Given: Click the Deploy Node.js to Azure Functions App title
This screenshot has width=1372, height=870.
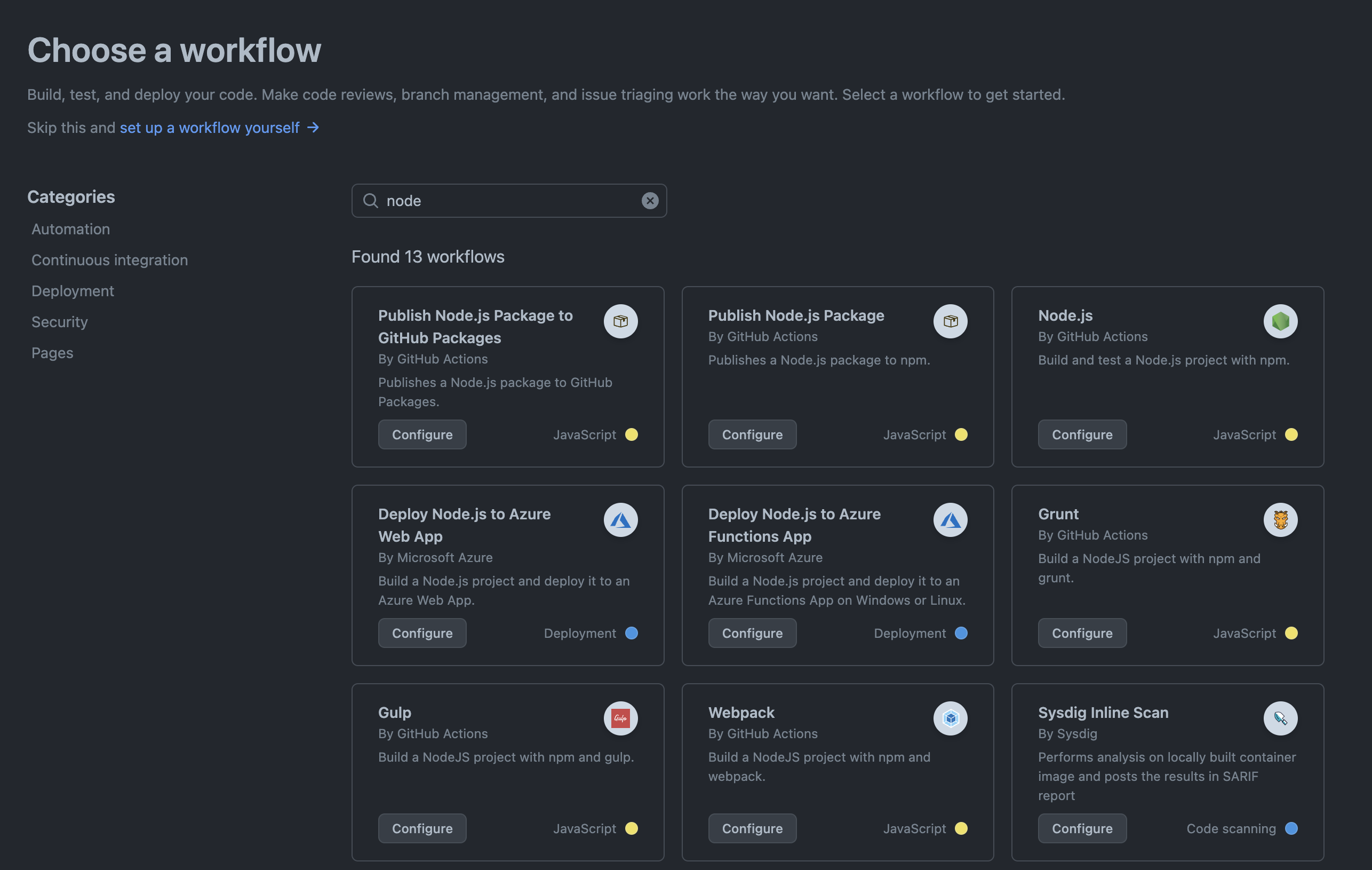Looking at the screenshot, I should point(794,525).
